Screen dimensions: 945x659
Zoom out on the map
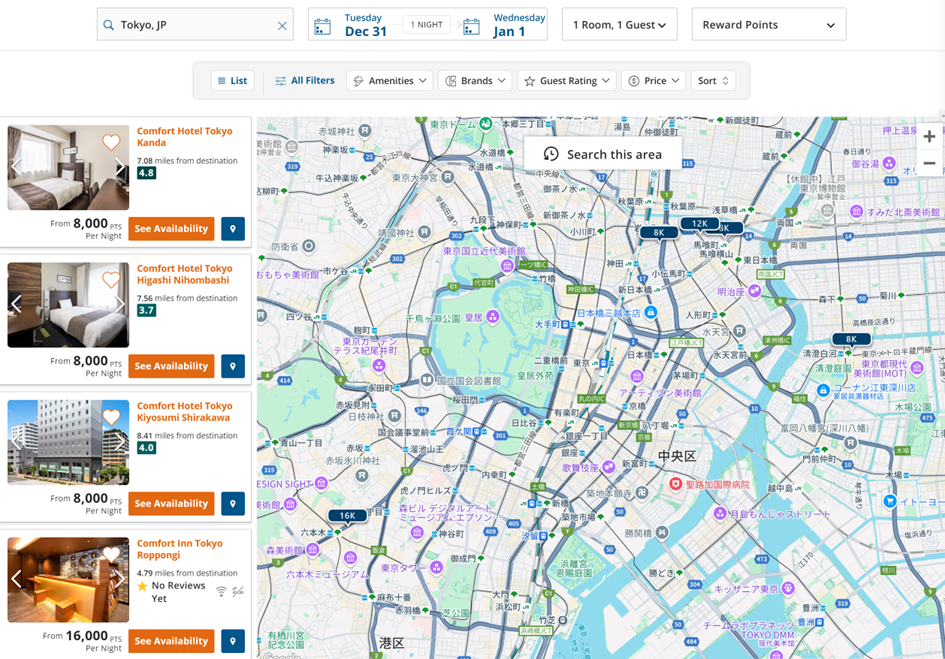929,163
